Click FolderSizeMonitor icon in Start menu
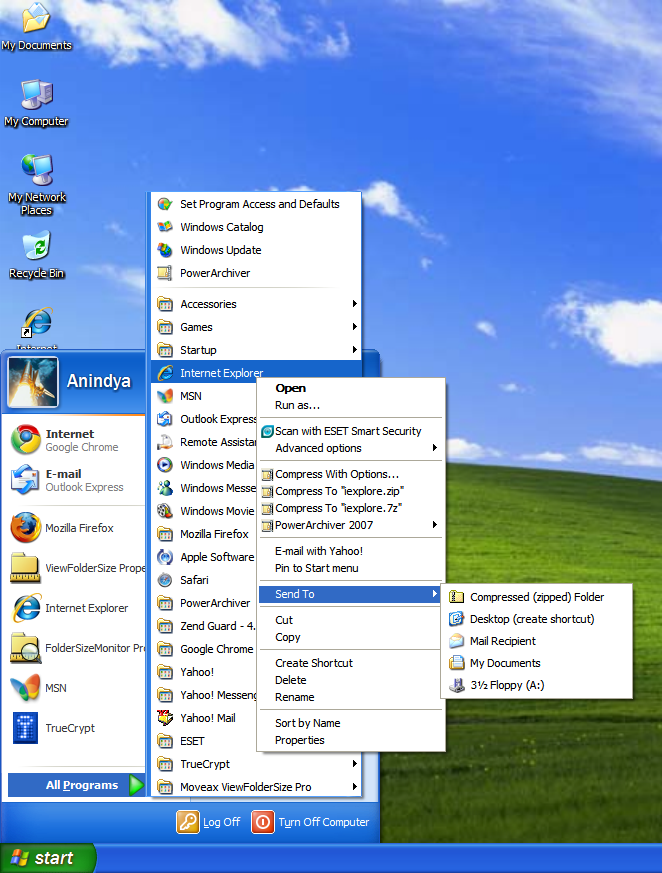The width and height of the screenshot is (662, 873). pos(26,648)
